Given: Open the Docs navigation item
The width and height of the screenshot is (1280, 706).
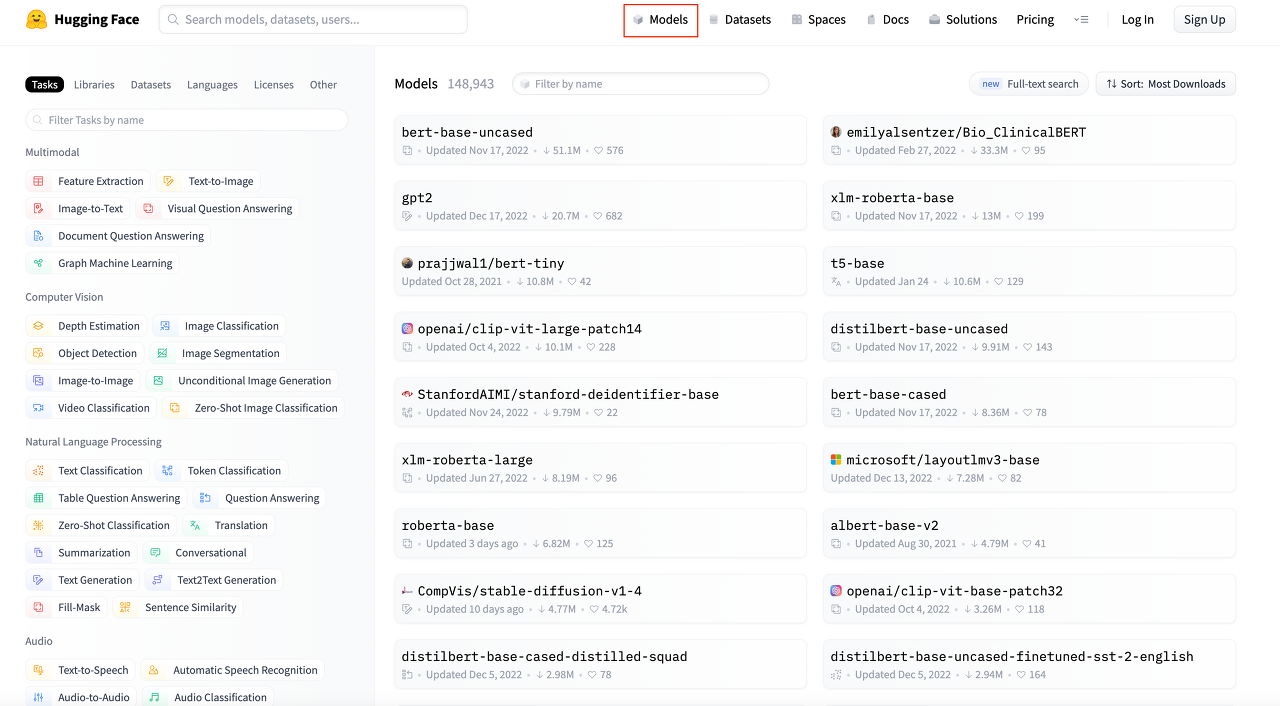Looking at the screenshot, I should click(x=888, y=19).
